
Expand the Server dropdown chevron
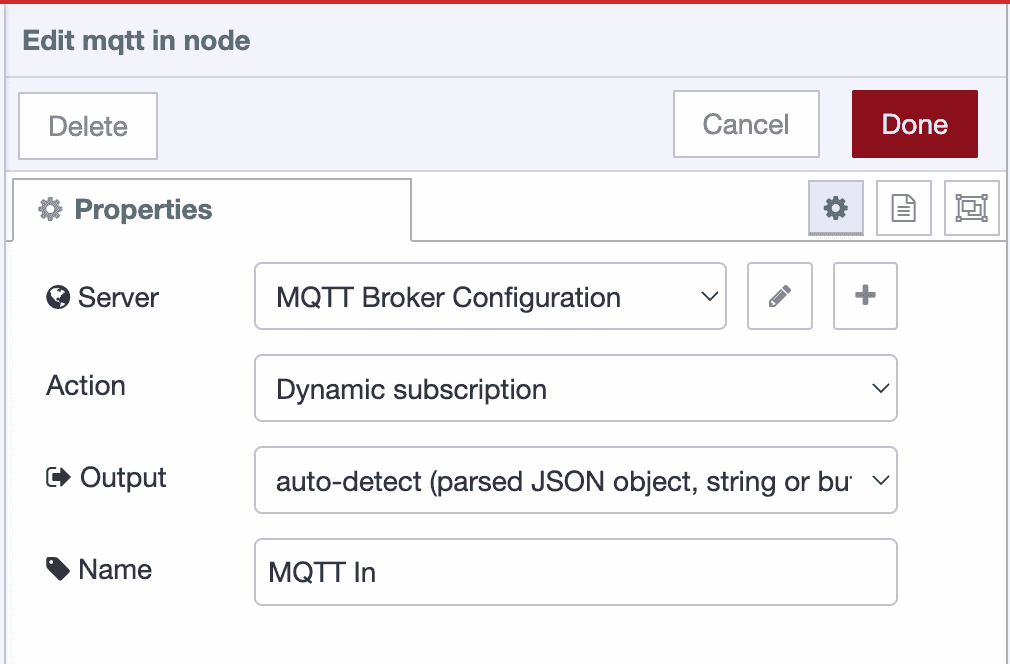pos(709,296)
